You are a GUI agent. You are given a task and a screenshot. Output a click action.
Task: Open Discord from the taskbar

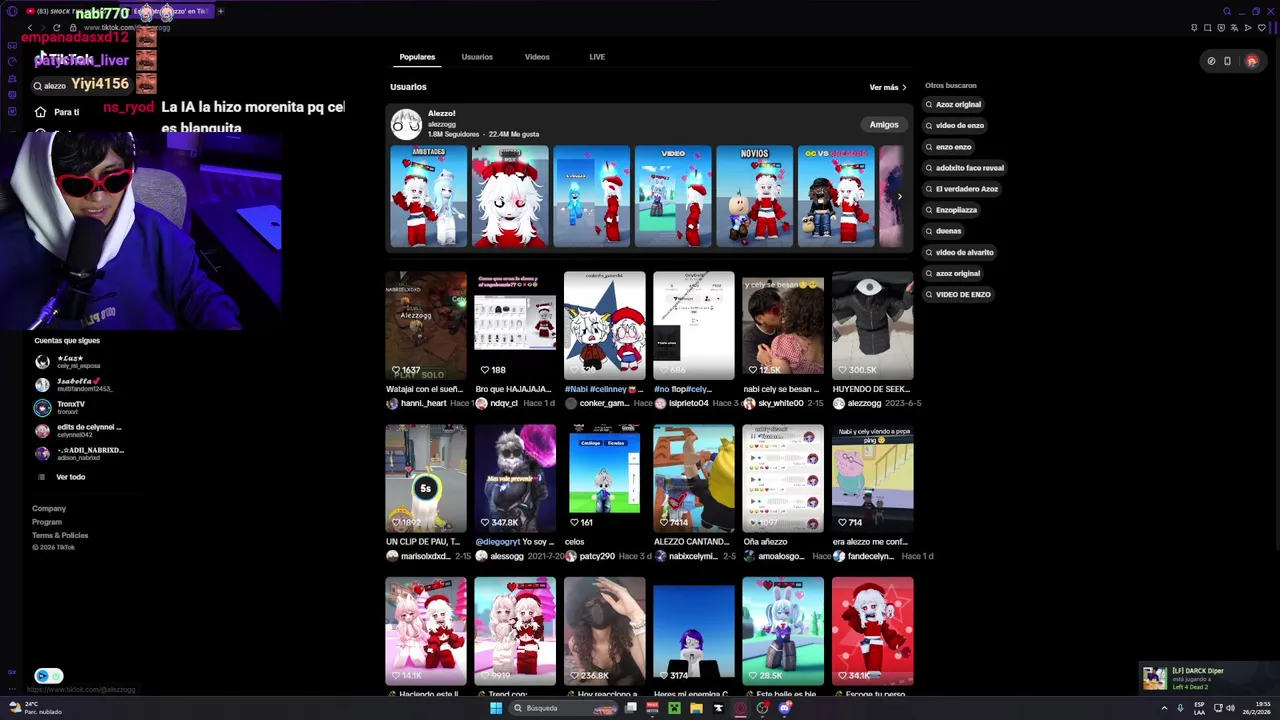[785, 708]
